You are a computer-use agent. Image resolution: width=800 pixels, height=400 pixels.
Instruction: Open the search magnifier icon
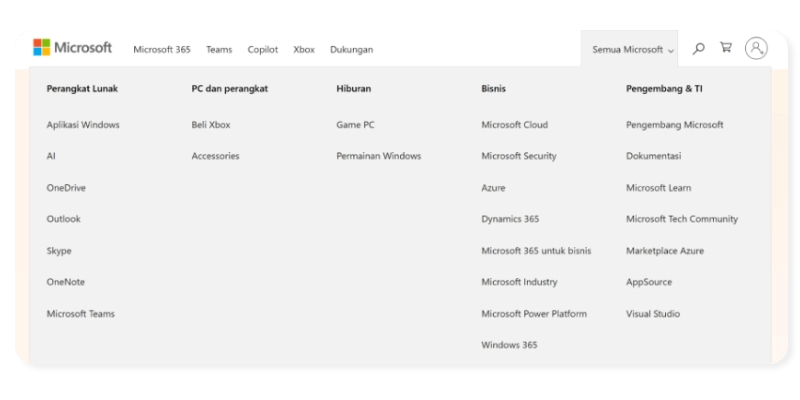(698, 49)
